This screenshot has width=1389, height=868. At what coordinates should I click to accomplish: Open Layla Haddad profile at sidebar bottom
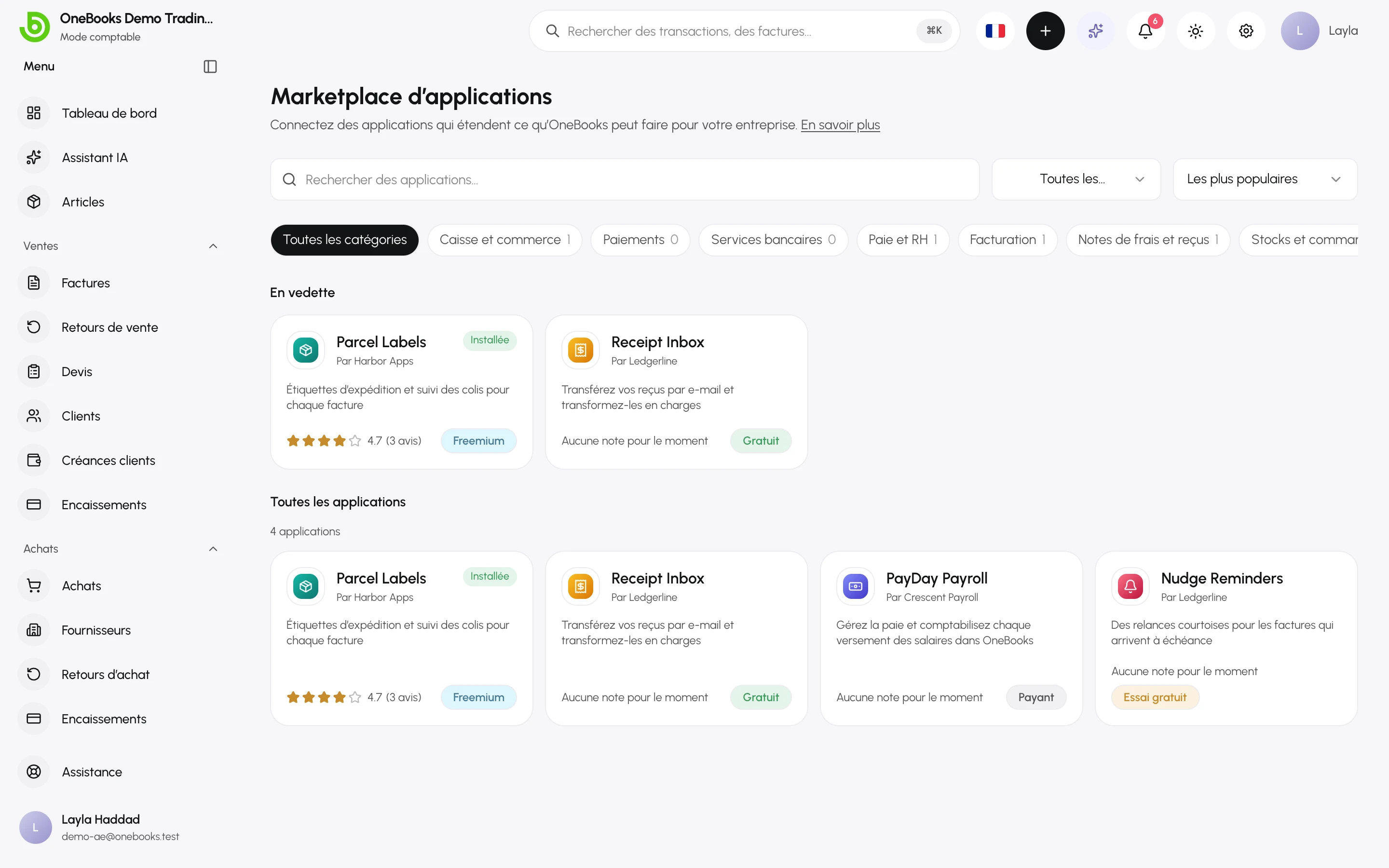click(x=118, y=827)
